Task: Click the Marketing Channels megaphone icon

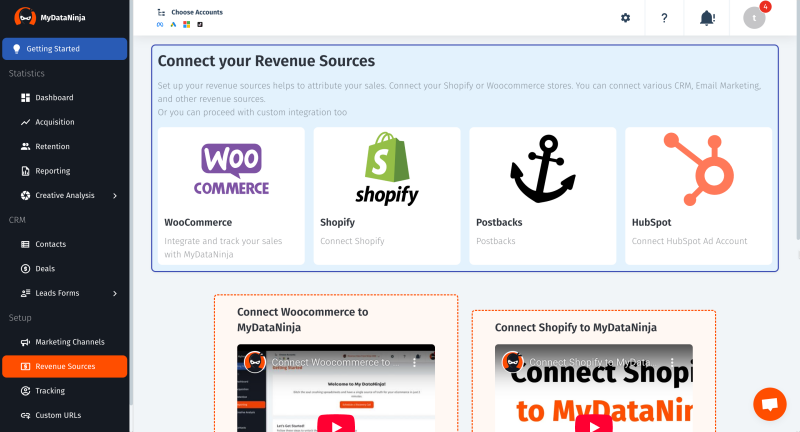Action: (x=25, y=342)
